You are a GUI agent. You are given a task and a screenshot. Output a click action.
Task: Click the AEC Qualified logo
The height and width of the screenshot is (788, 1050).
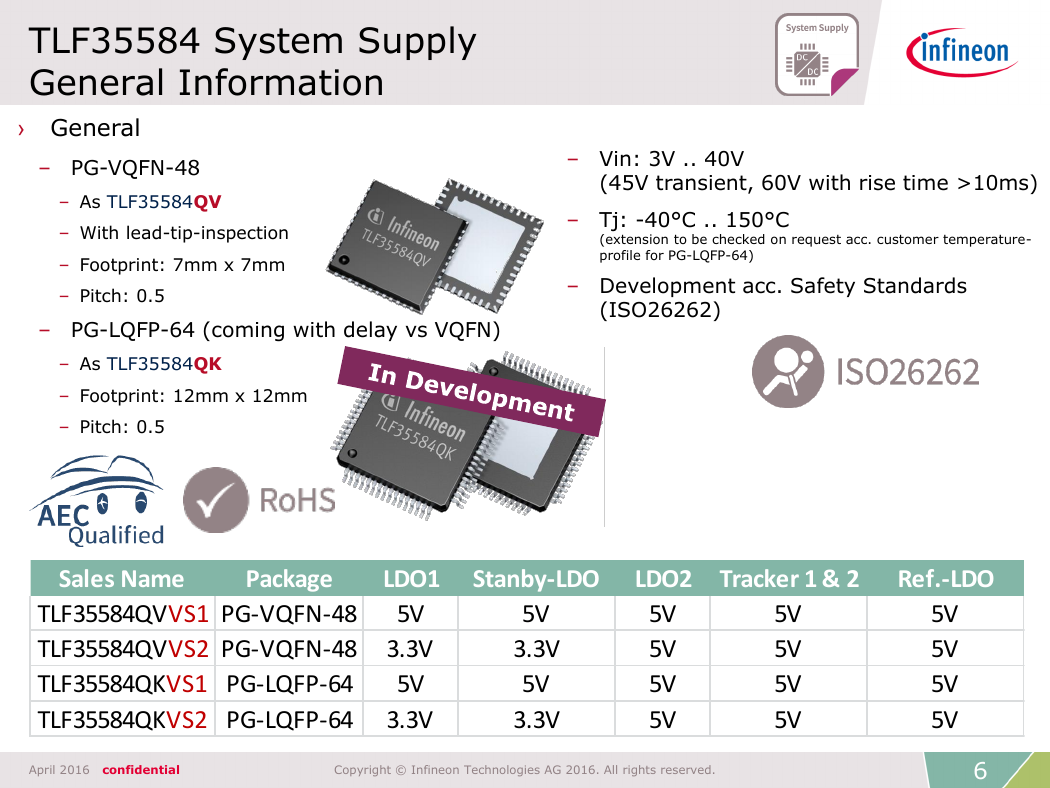97,500
